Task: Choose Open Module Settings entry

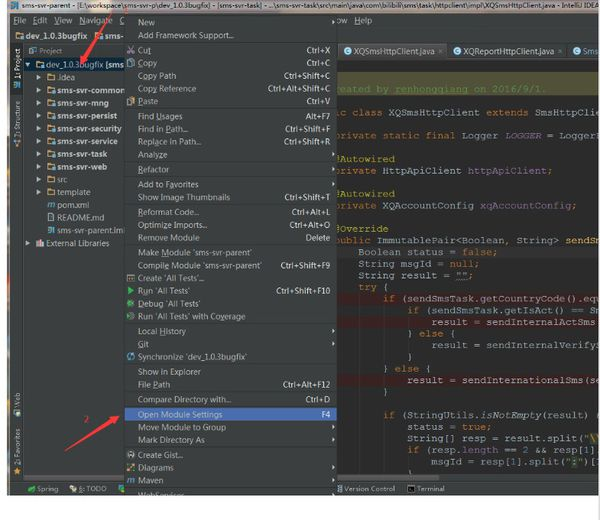Action: [231, 414]
